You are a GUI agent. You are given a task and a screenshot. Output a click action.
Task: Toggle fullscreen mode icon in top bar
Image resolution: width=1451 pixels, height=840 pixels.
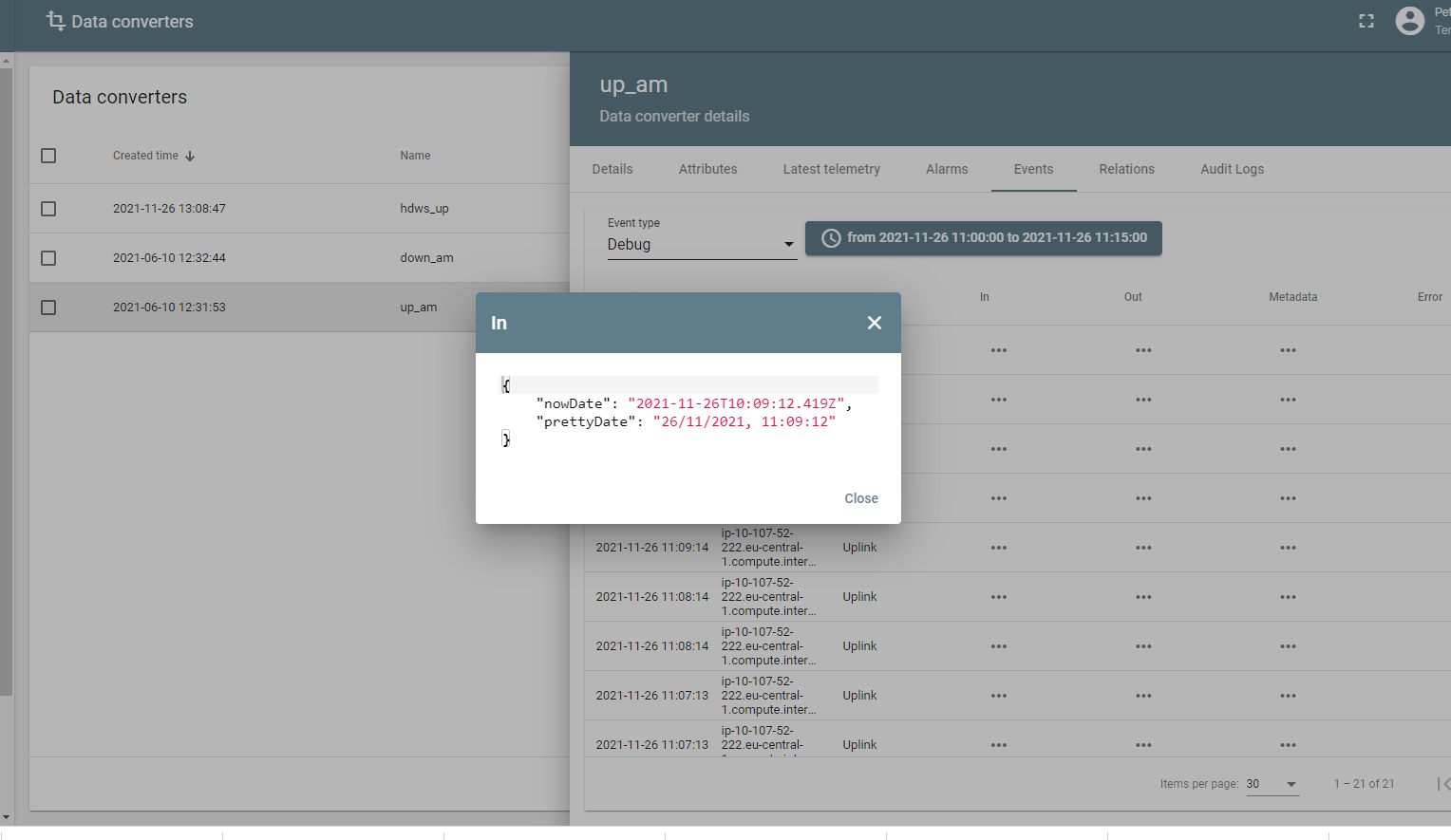click(1366, 21)
